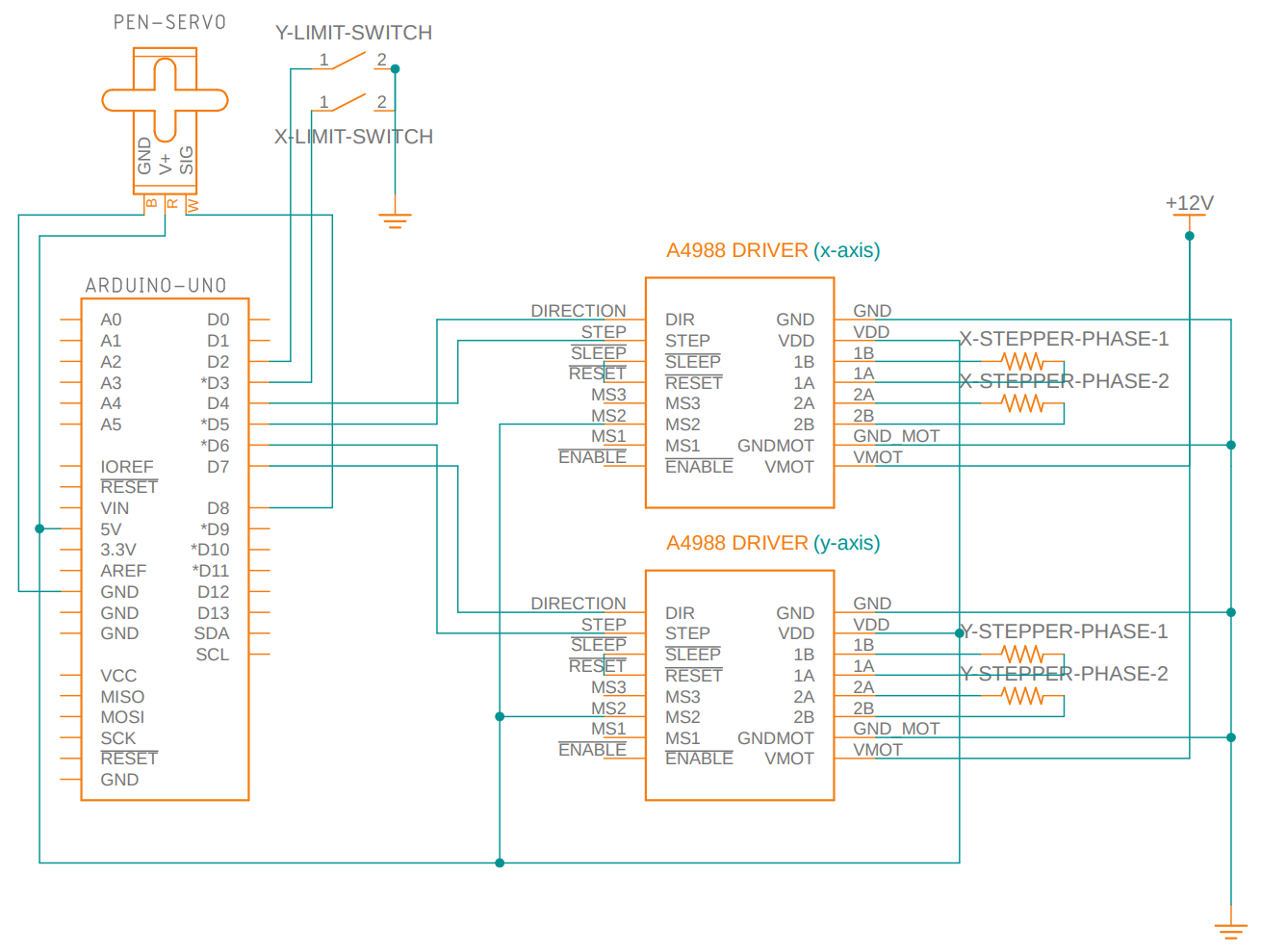Viewport: 1261px width, 952px height.
Task: Click Arduino pin D13
Action: tap(214, 613)
